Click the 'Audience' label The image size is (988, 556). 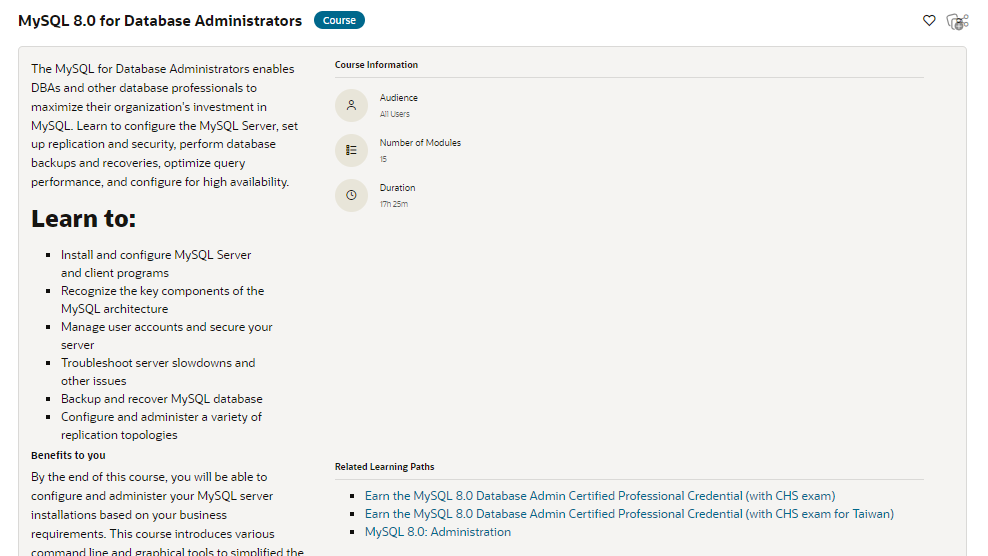point(398,98)
